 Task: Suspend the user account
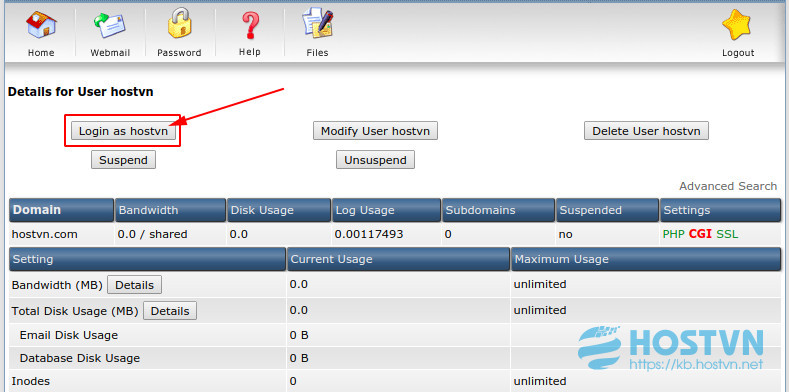tap(123, 160)
